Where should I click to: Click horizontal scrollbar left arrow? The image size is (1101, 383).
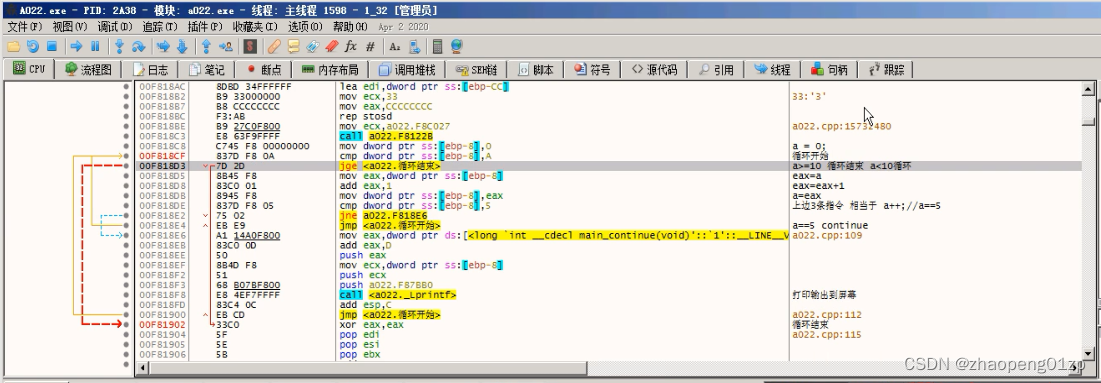(143, 368)
